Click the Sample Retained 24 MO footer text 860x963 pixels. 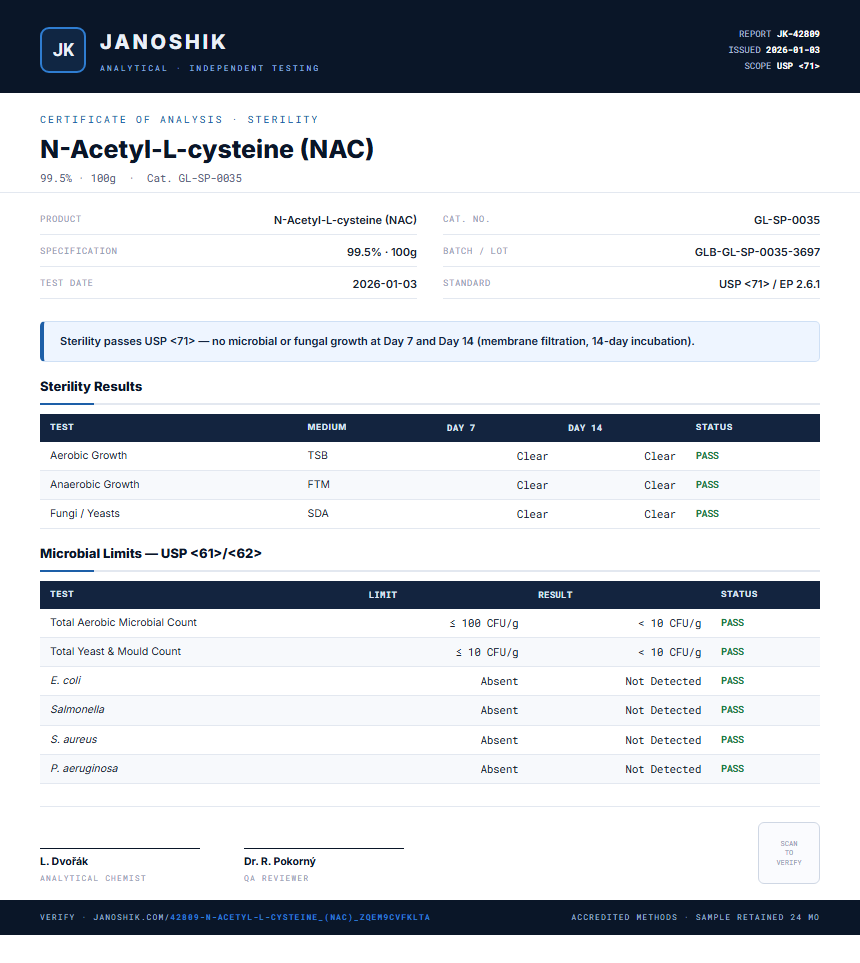[x=757, y=917]
